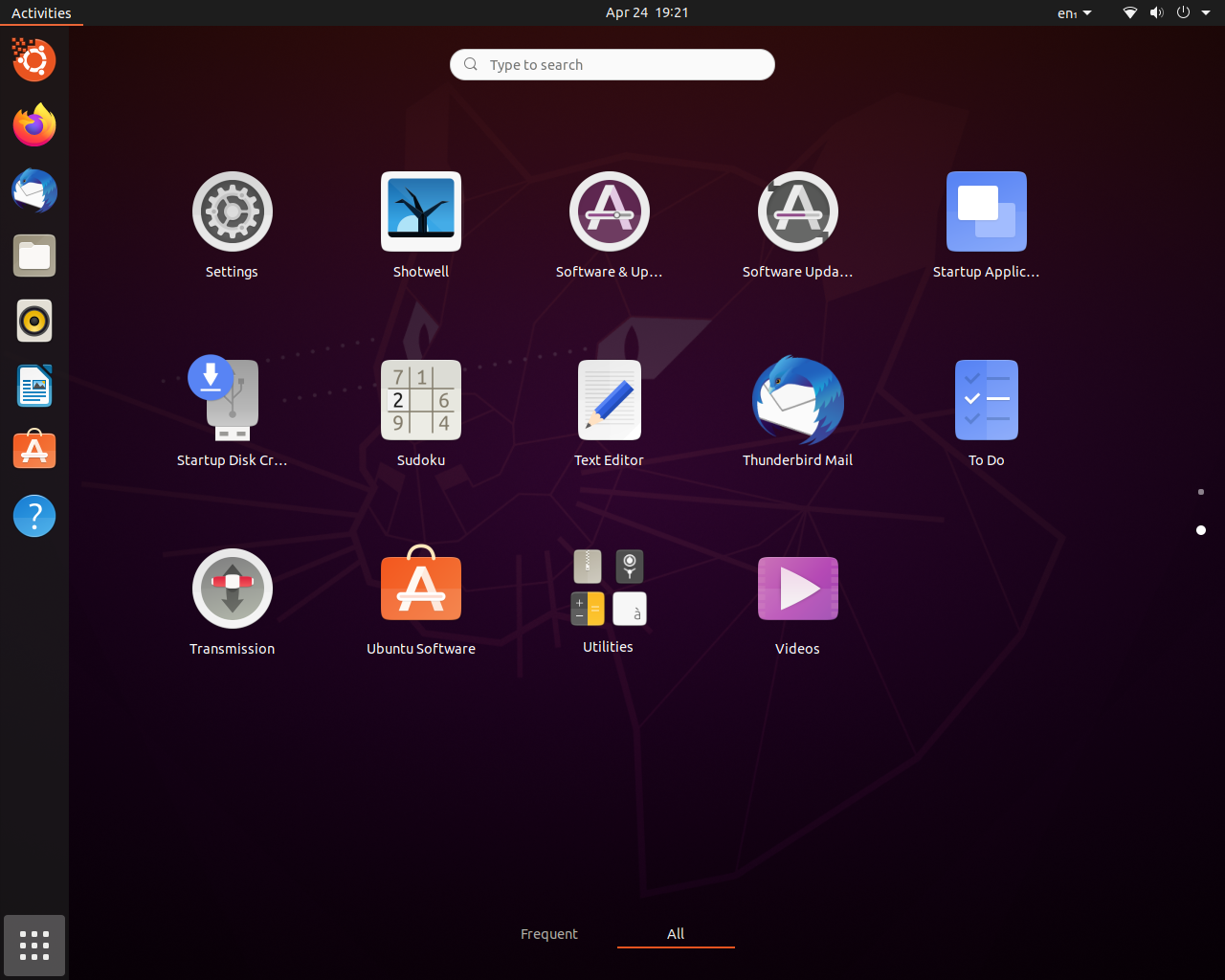The height and width of the screenshot is (980, 1225).
Task: Open Ubuntu Software from the dock
Action: 34,451
